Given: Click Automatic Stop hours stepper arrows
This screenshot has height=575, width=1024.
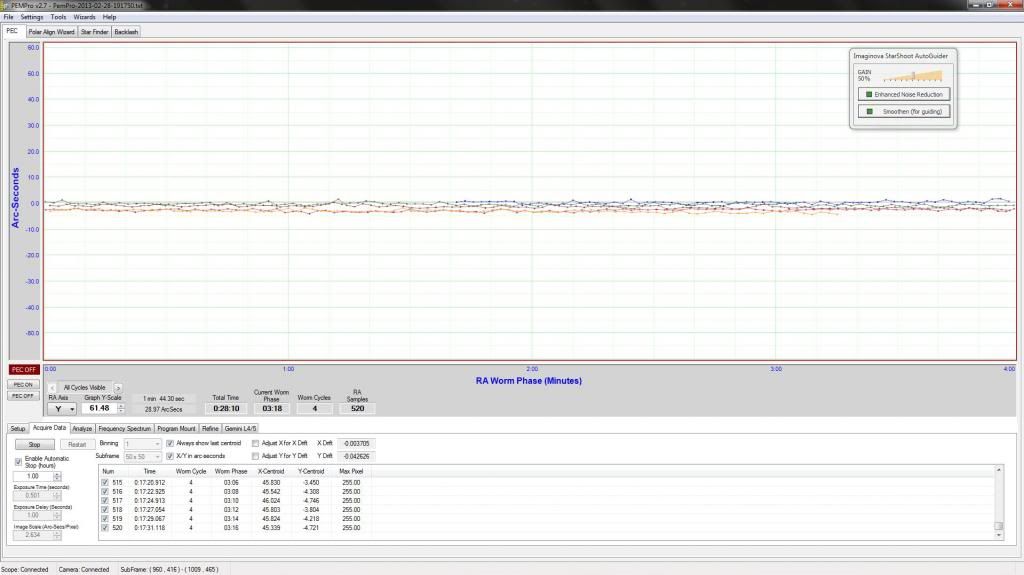Looking at the screenshot, I should 57,476.
